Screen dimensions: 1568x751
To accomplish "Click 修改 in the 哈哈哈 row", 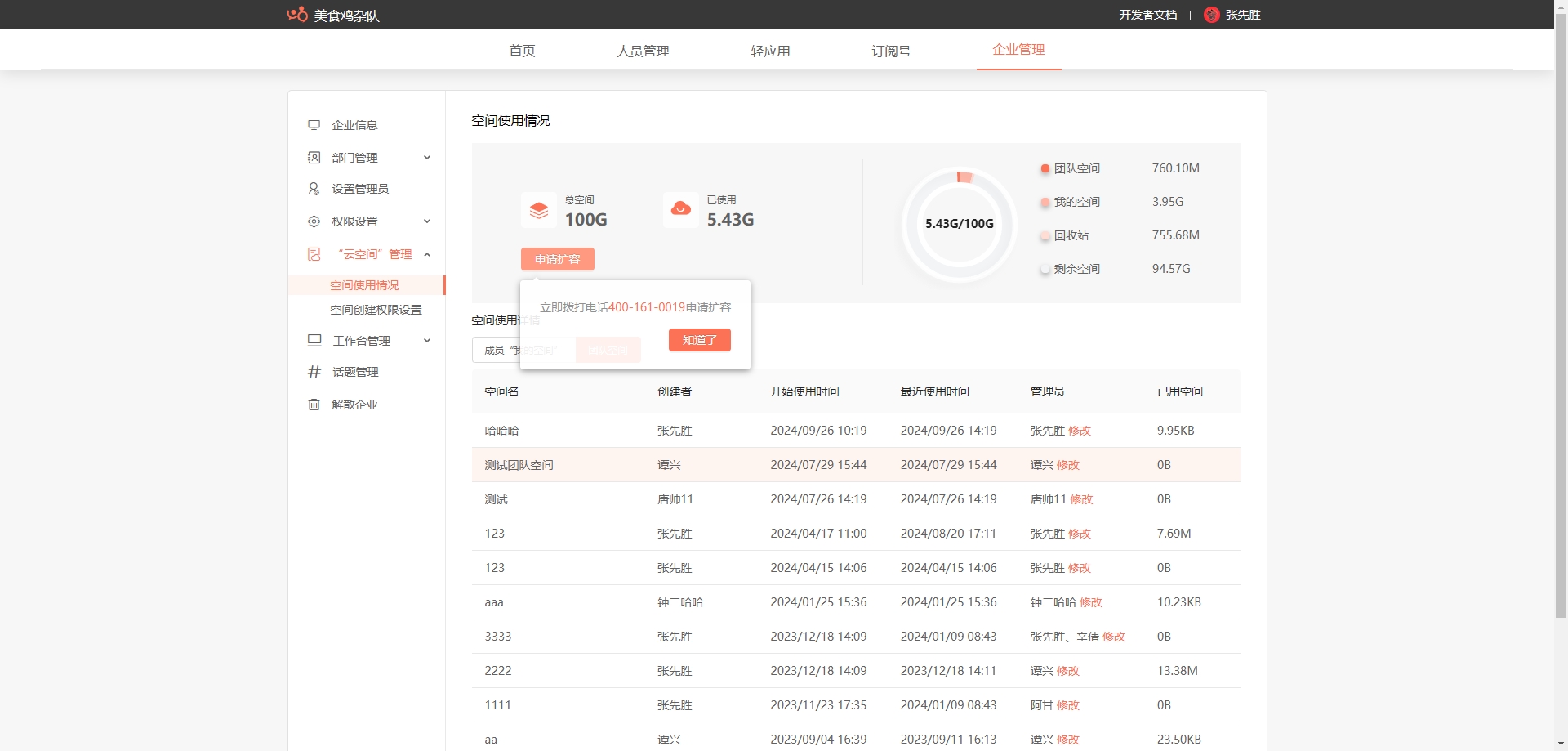I will (1080, 431).
